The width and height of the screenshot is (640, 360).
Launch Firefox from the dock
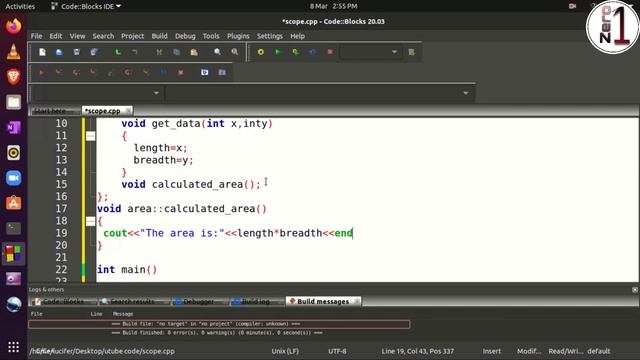pos(13,27)
